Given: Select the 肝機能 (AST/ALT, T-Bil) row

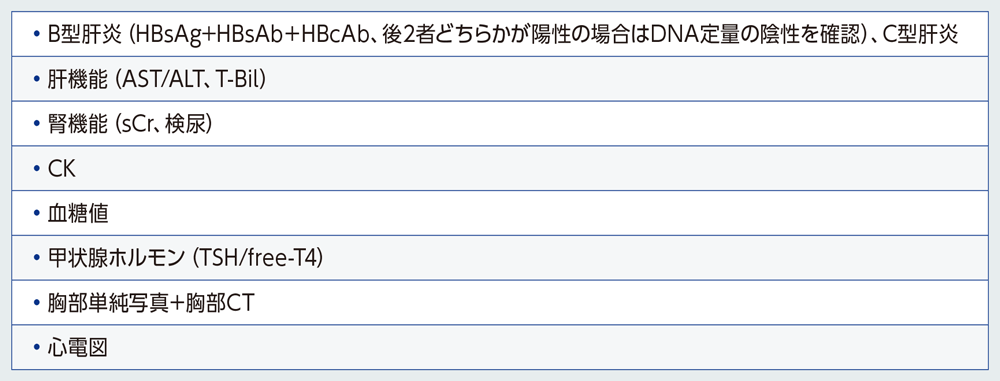Looking at the screenshot, I should pyautogui.click(x=500, y=78).
